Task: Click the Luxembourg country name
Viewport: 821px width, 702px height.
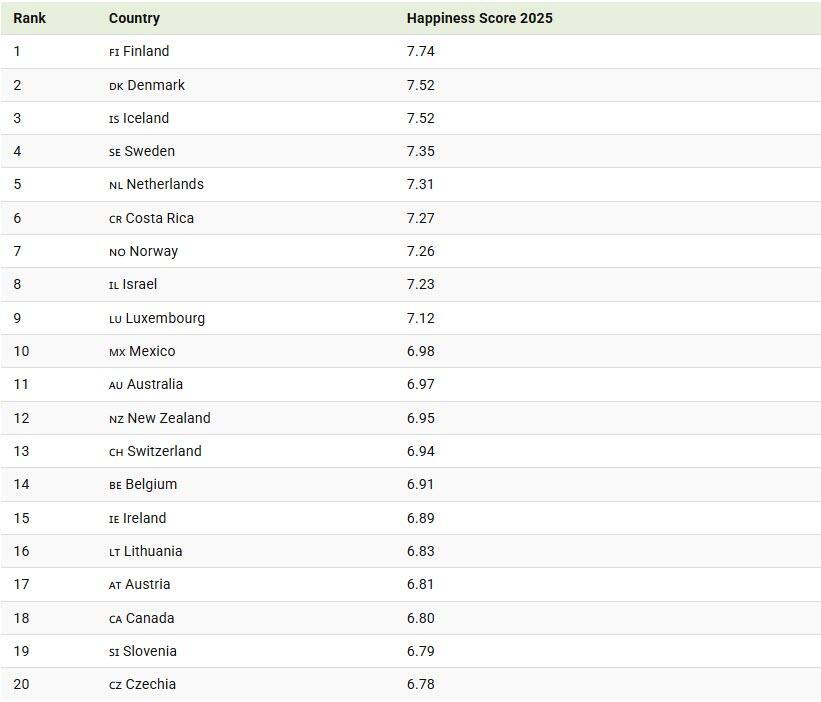Action: click(165, 318)
